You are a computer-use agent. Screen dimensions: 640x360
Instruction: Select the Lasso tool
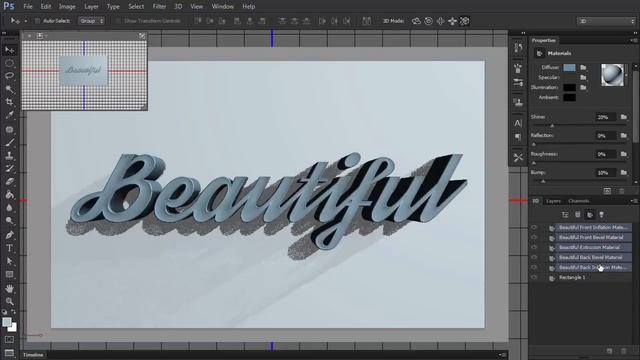click(9, 76)
